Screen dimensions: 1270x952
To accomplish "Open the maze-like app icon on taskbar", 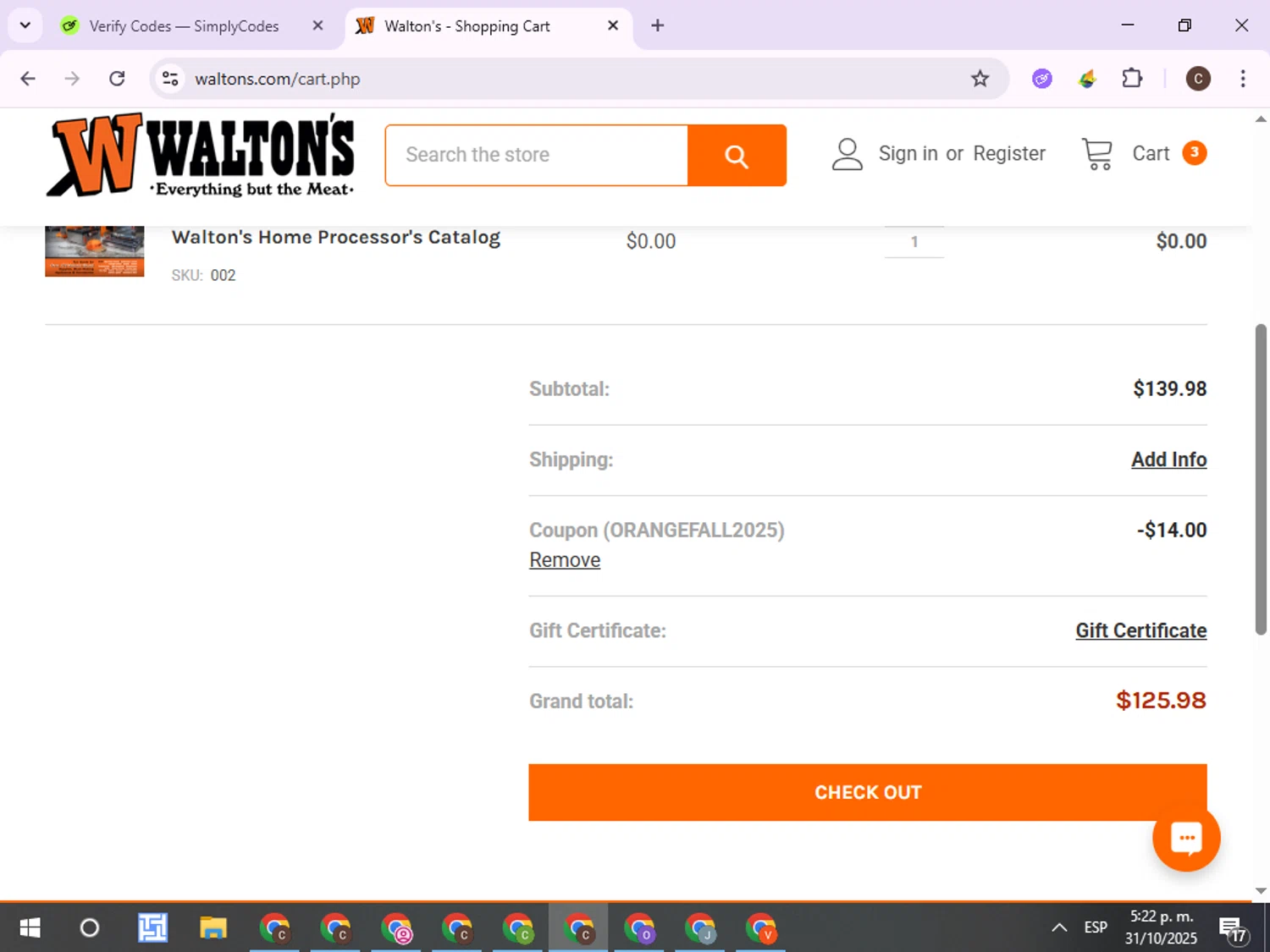I will pyautogui.click(x=152, y=928).
